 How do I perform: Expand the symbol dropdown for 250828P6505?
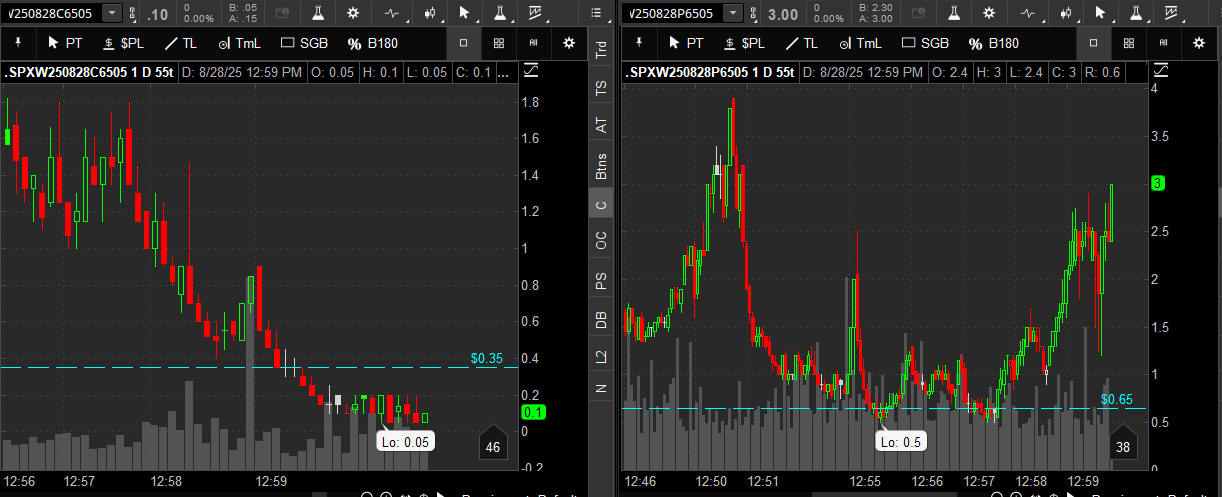click(734, 13)
